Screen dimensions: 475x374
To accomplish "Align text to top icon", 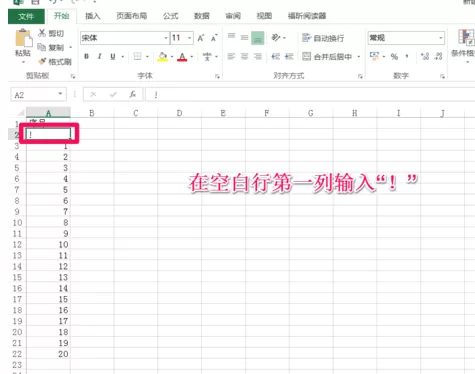I will [231, 37].
